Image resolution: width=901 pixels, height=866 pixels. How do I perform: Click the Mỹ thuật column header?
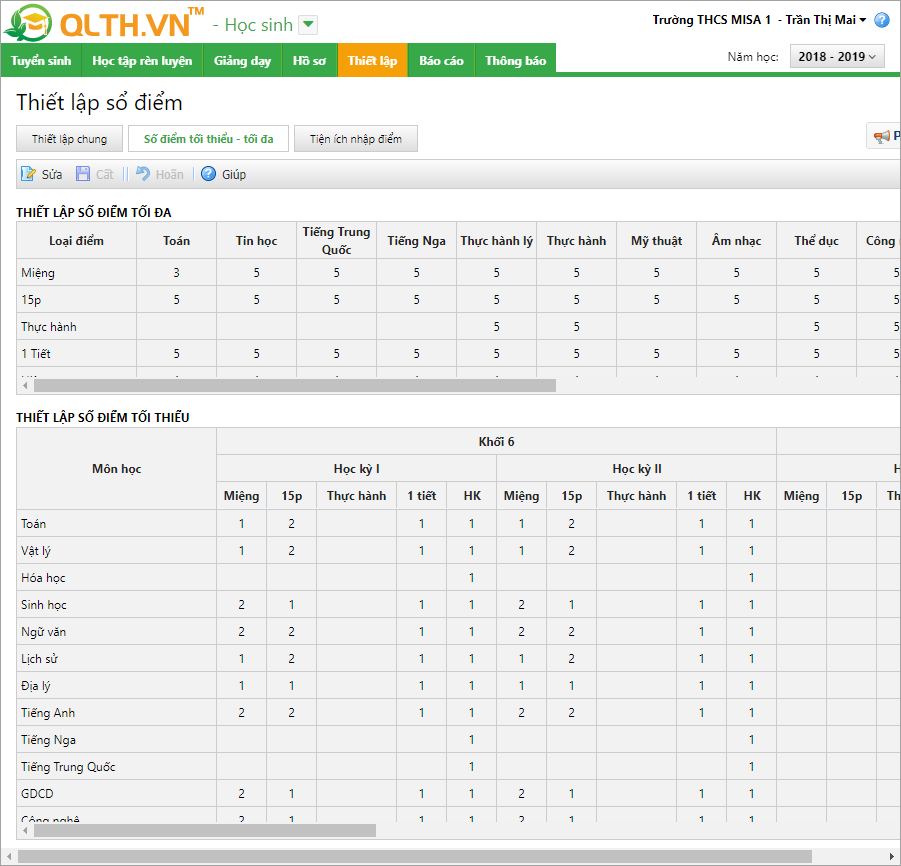(x=656, y=241)
